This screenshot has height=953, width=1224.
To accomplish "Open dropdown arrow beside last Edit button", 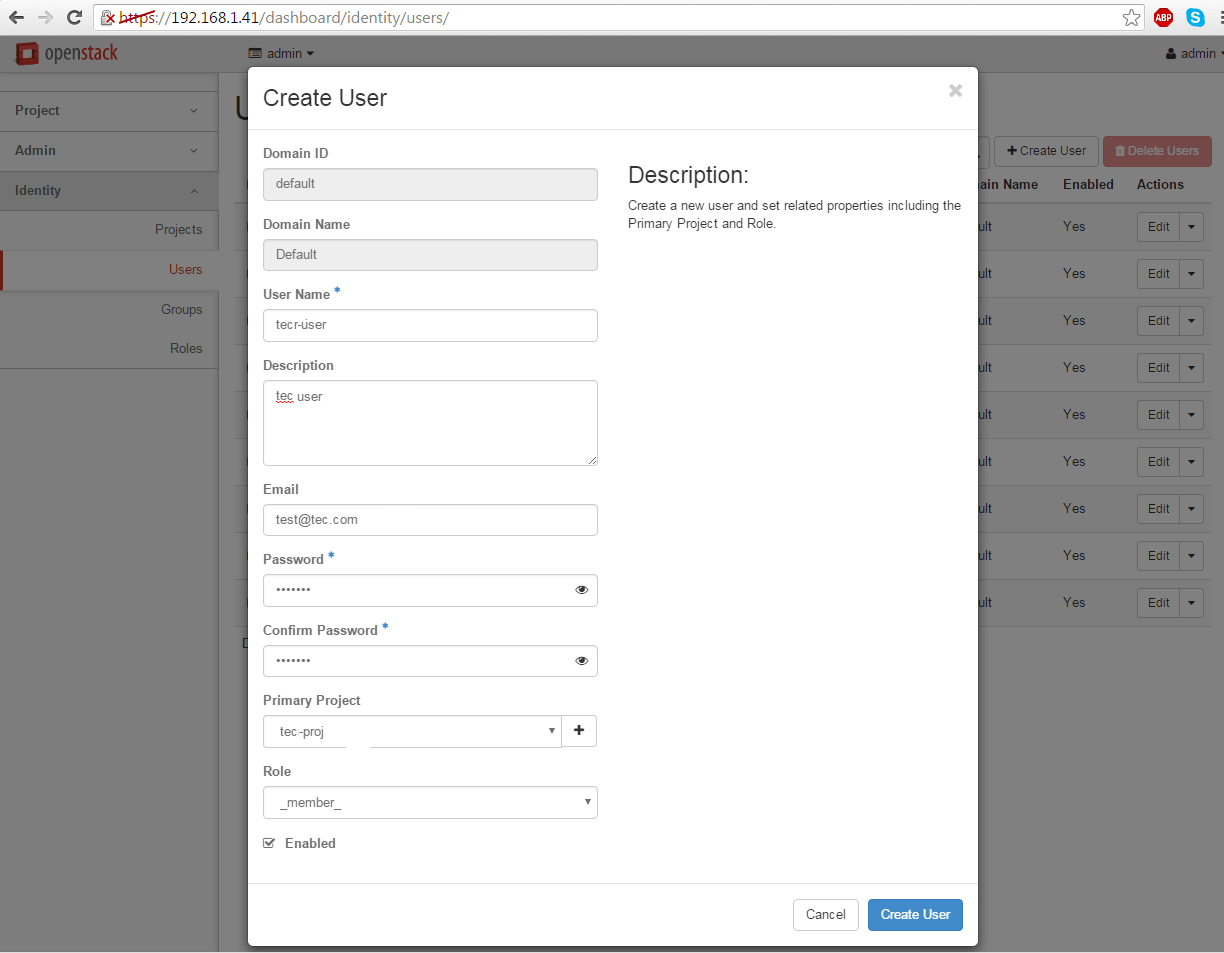I will 1191,603.
